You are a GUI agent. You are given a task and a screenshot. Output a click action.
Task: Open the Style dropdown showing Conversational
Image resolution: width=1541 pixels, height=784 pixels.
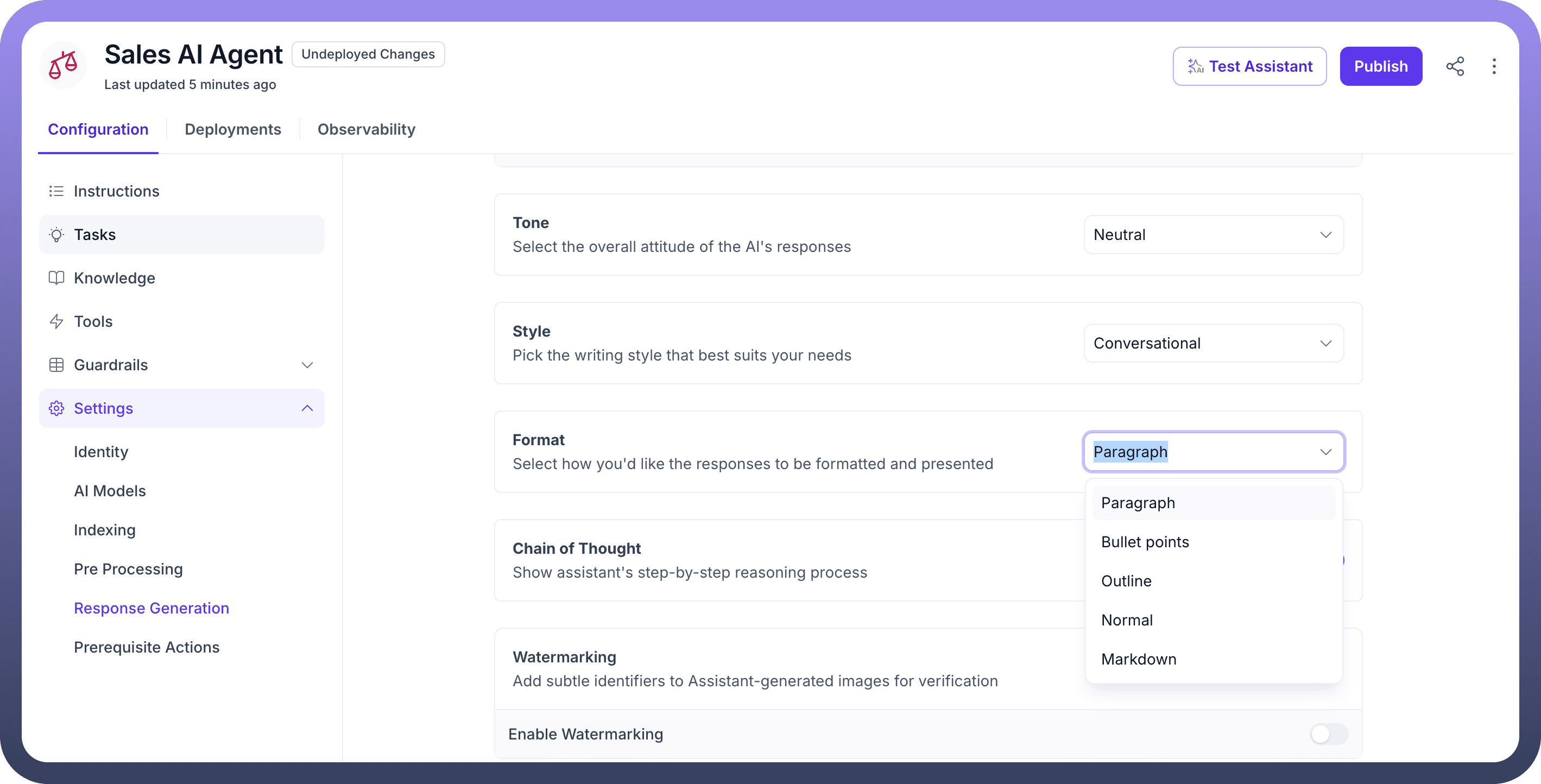1213,343
